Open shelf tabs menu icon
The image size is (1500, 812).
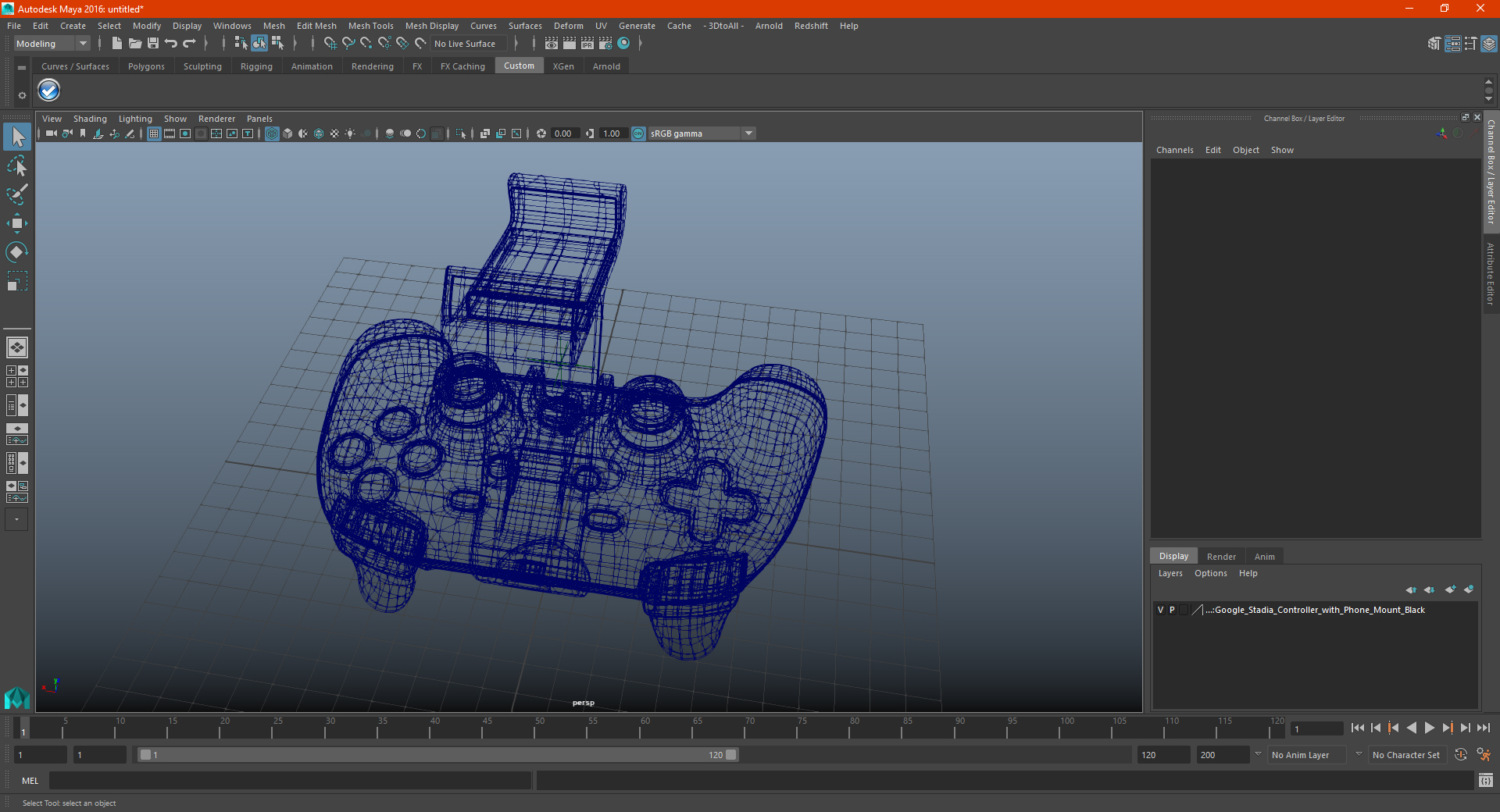click(22, 68)
